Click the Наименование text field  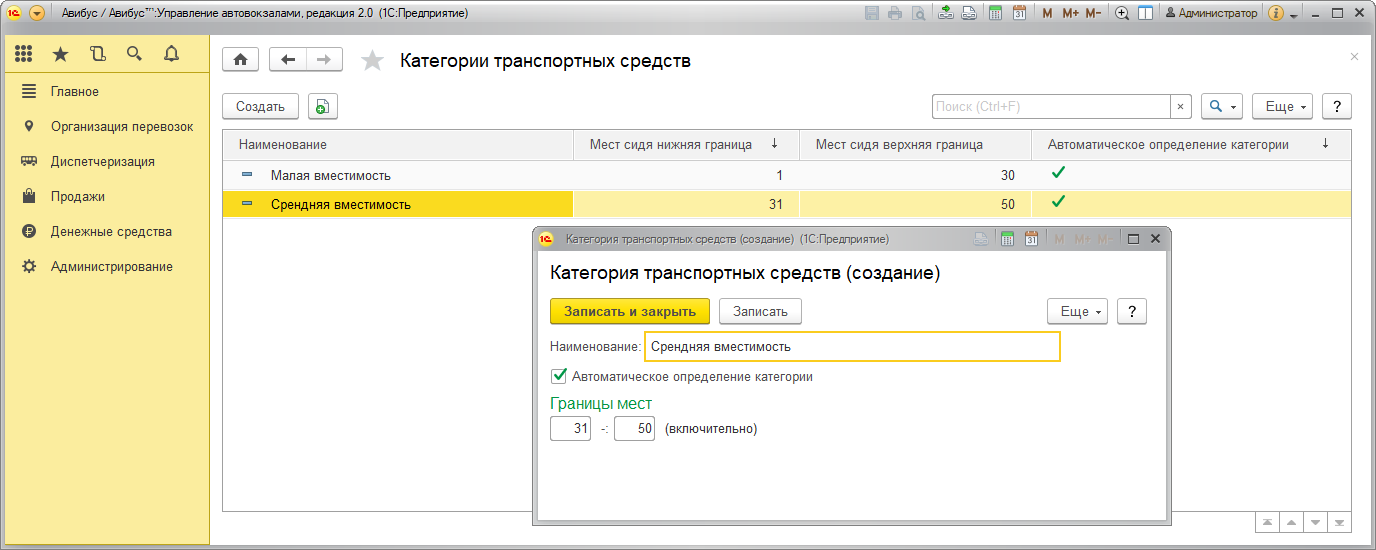click(x=851, y=347)
